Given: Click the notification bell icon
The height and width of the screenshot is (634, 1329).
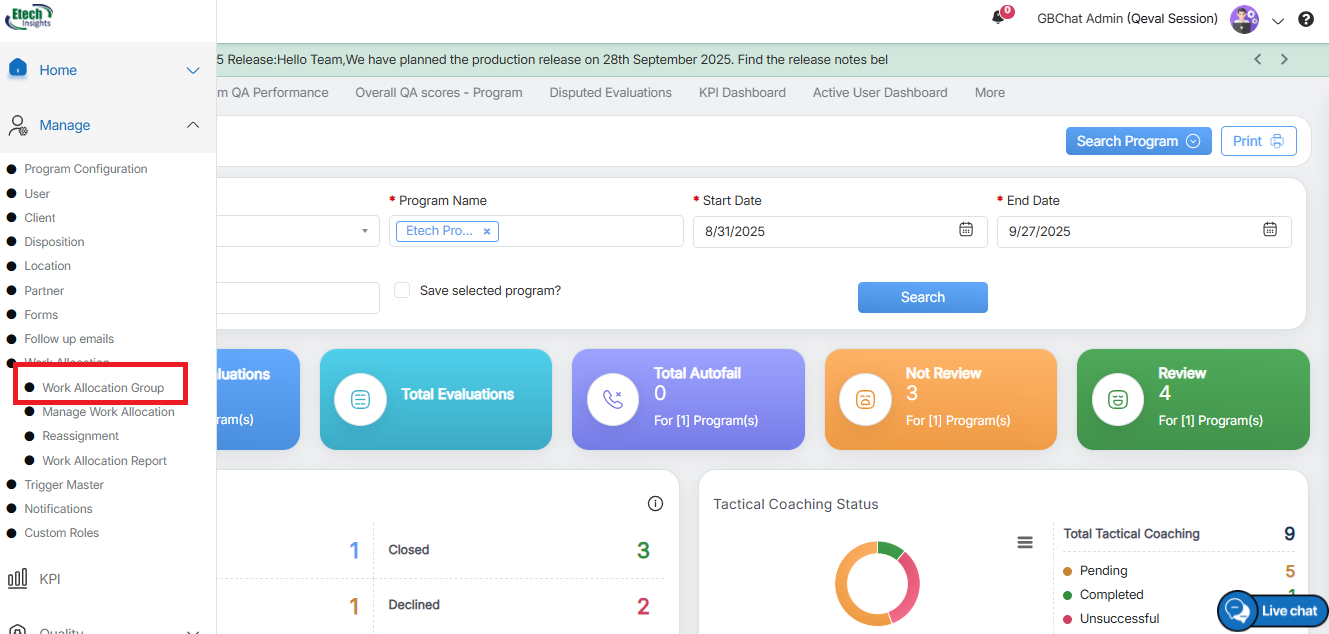Looking at the screenshot, I should tap(998, 18).
